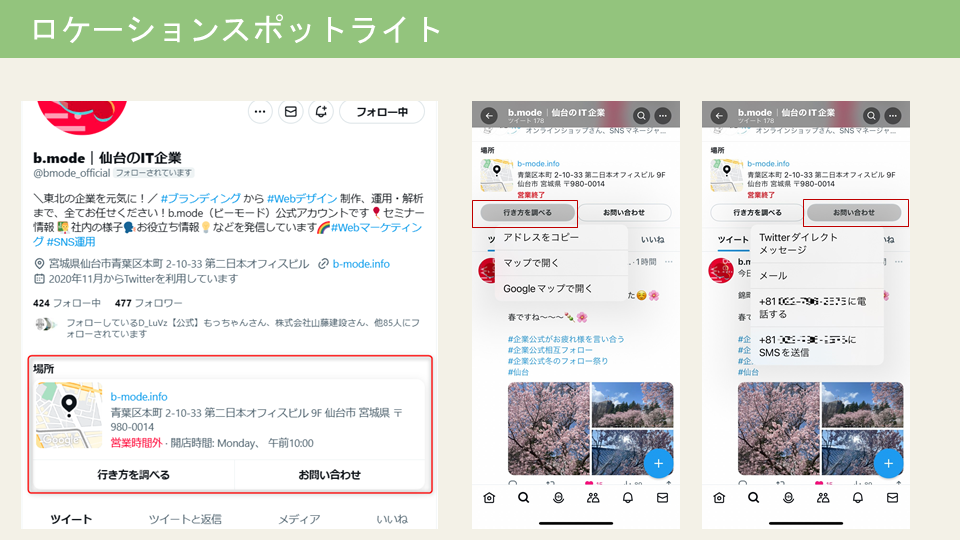Tap Spaces icon in middle phone bottom bar
Viewport: 960px width, 540px height.
click(x=558, y=498)
